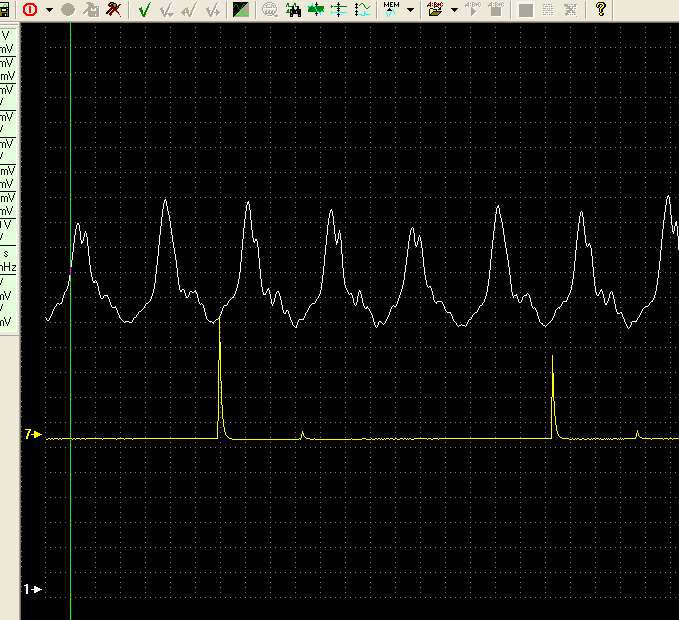679x620 pixels.
Task: Click the green checkmark icon
Action: 144,10
